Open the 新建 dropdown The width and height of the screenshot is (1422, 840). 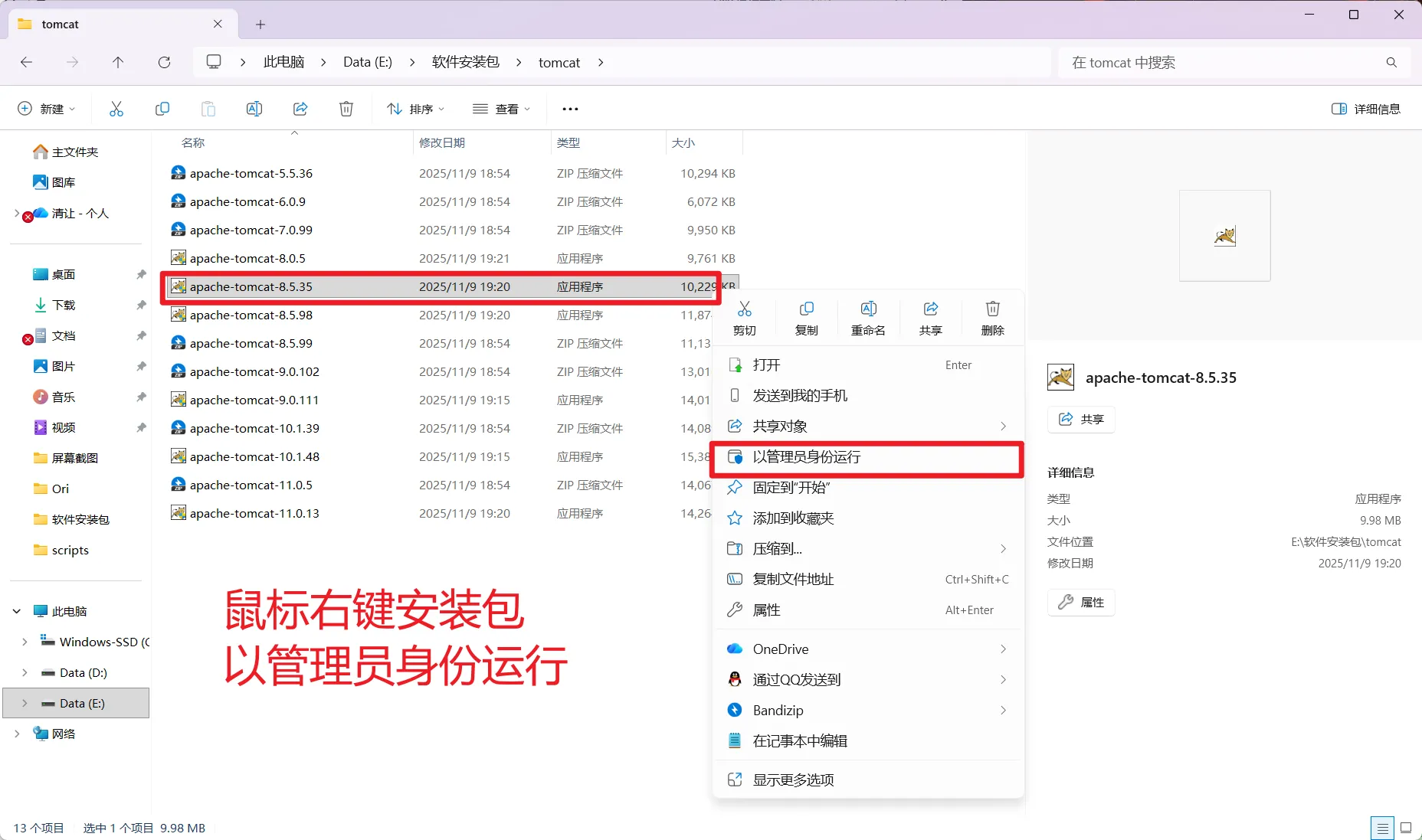pos(47,109)
